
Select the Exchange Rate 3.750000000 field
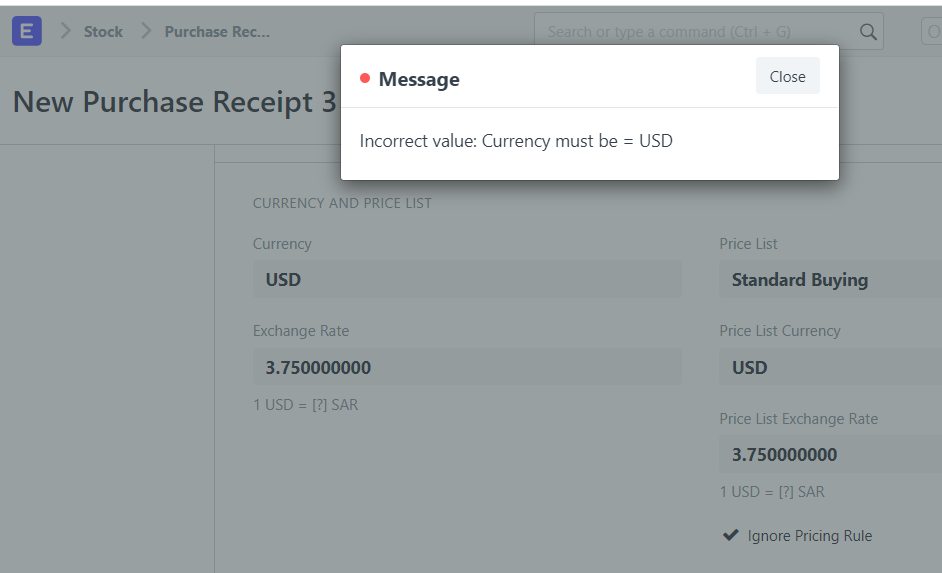467,367
